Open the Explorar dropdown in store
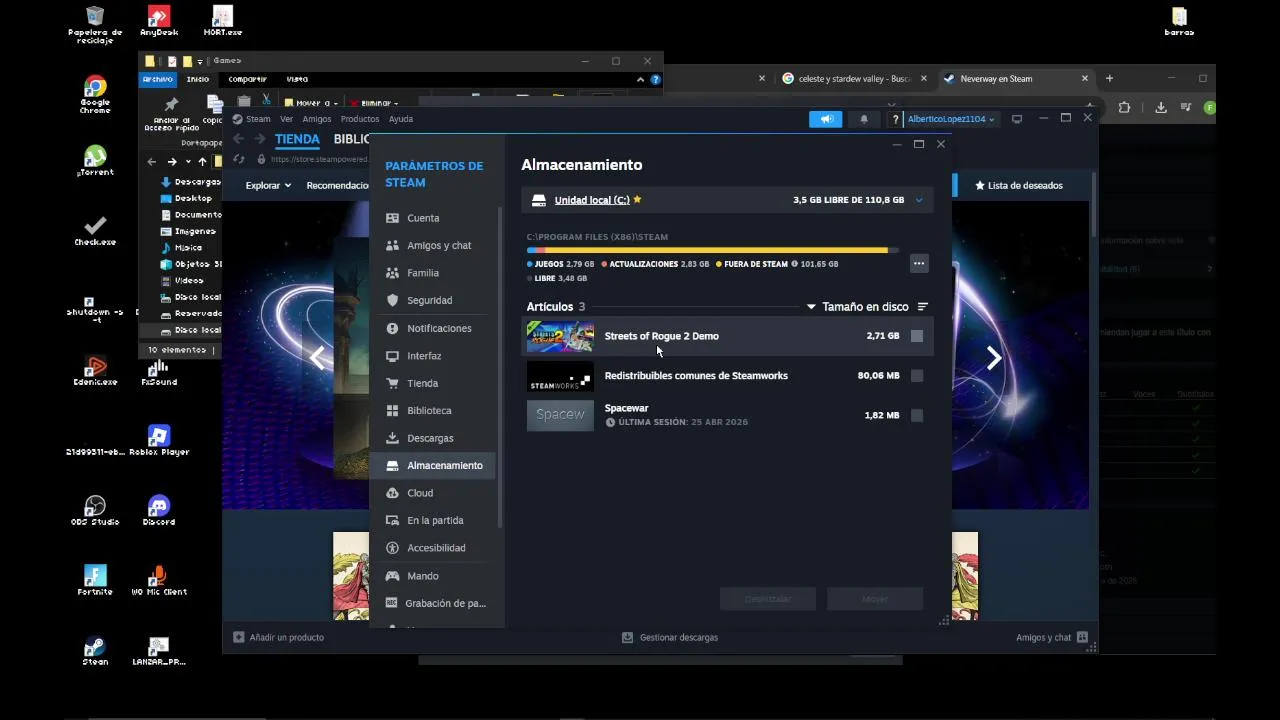Viewport: 1280px width, 720px height. (268, 185)
